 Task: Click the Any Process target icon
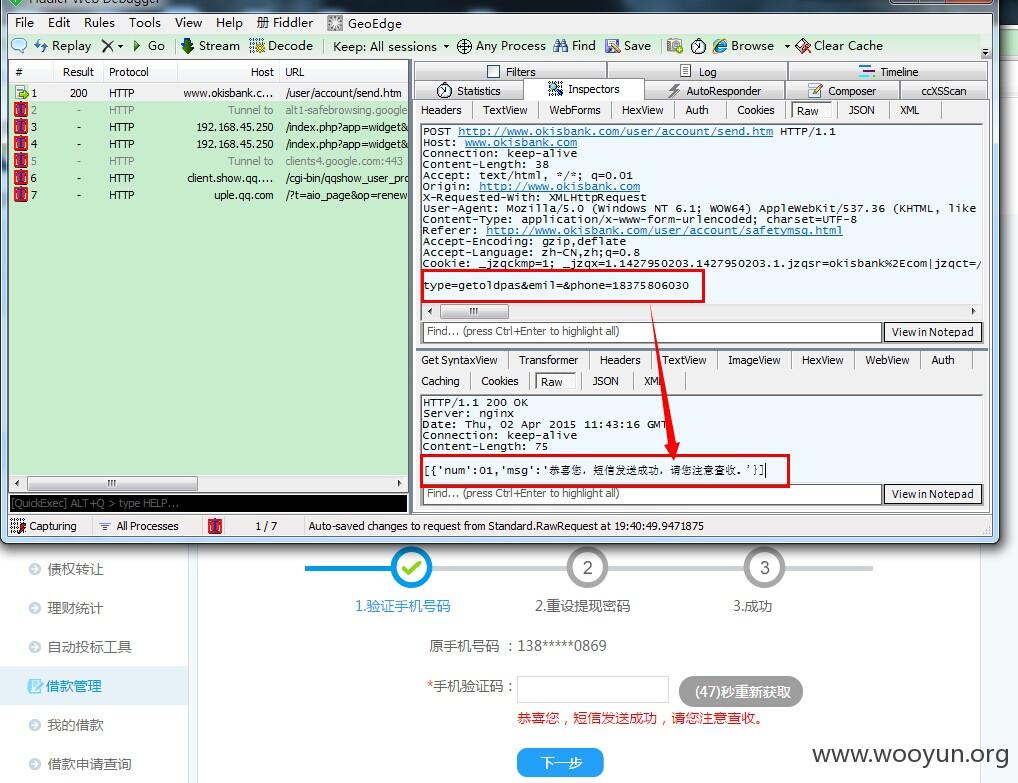(464, 46)
